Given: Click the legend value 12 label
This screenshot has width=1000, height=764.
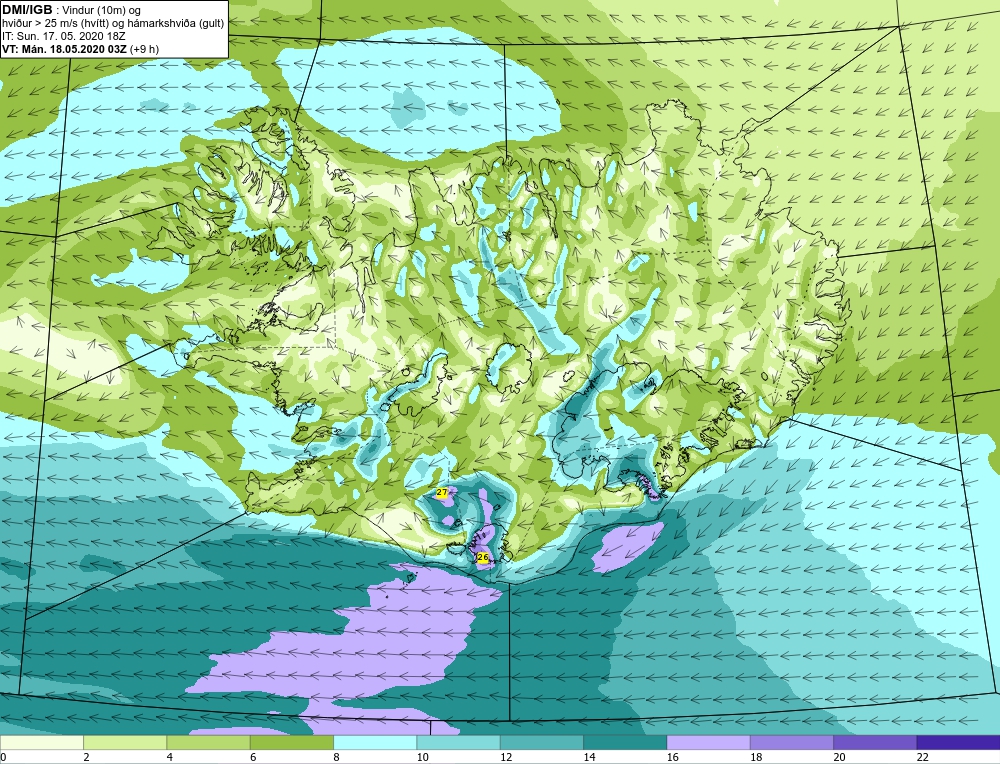Looking at the screenshot, I should [x=506, y=757].
